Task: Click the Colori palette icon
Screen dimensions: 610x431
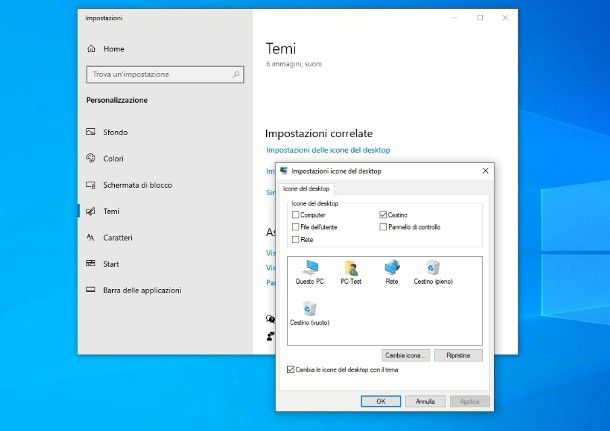Action: pos(91,158)
